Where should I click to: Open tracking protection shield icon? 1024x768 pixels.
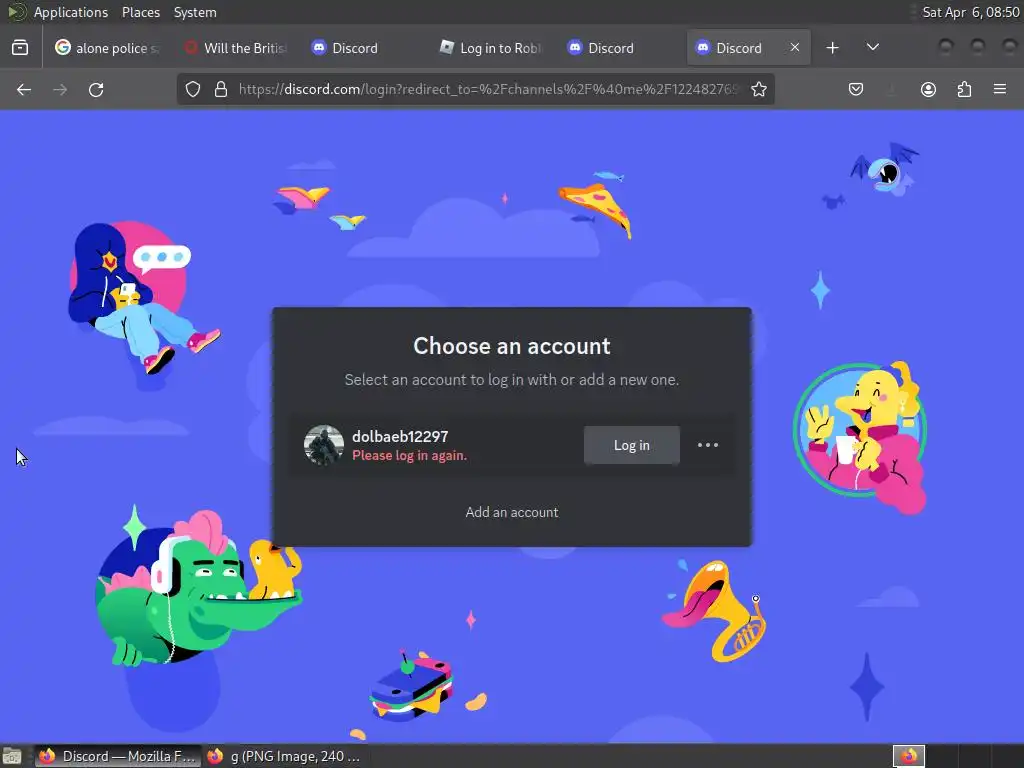(x=193, y=89)
